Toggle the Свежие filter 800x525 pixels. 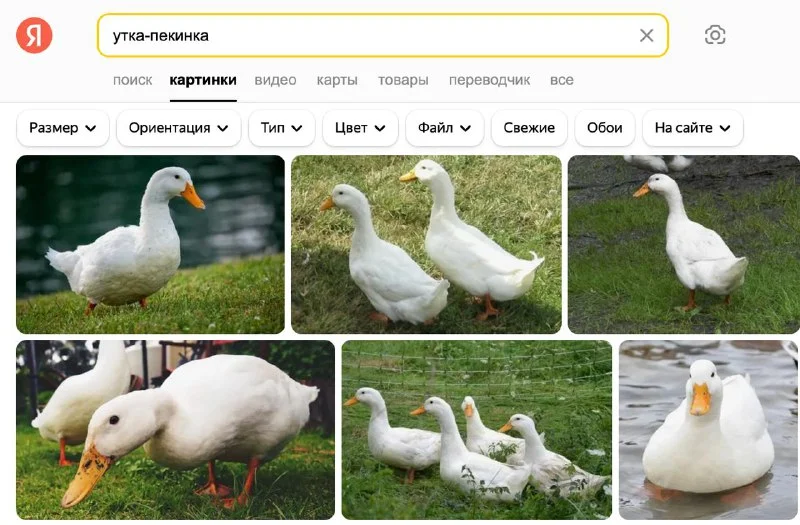coord(529,128)
